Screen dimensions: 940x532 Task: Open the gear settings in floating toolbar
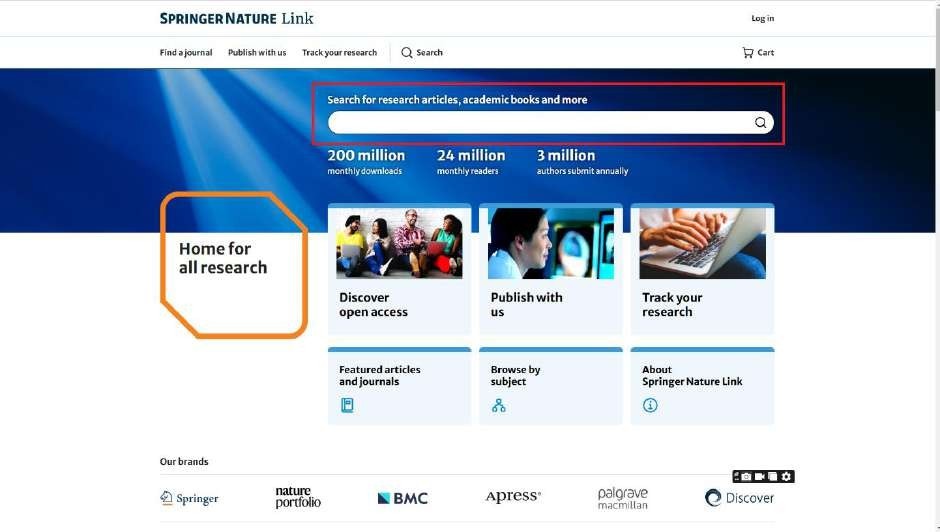click(786, 477)
